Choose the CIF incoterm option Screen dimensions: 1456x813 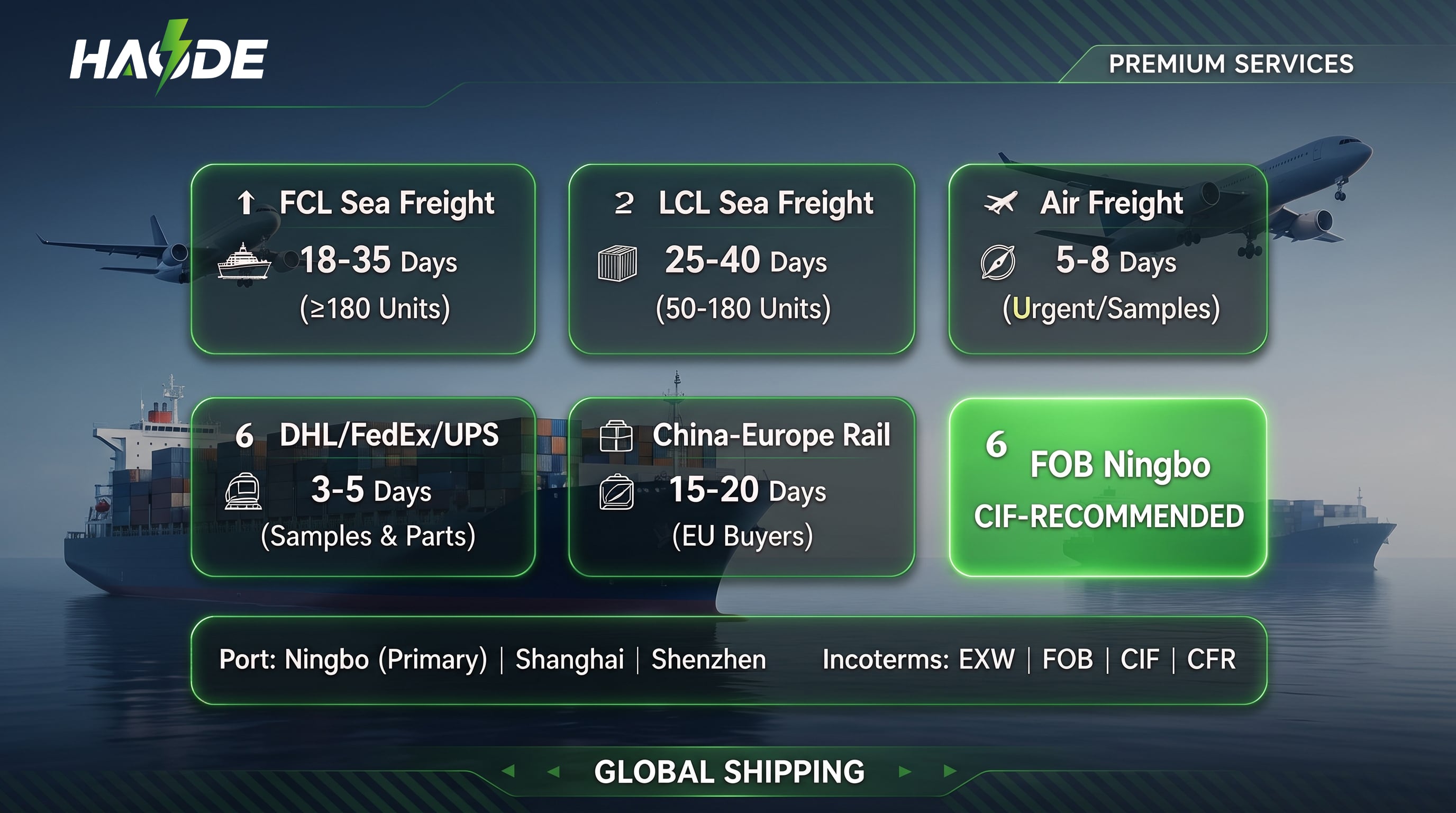(1140, 659)
